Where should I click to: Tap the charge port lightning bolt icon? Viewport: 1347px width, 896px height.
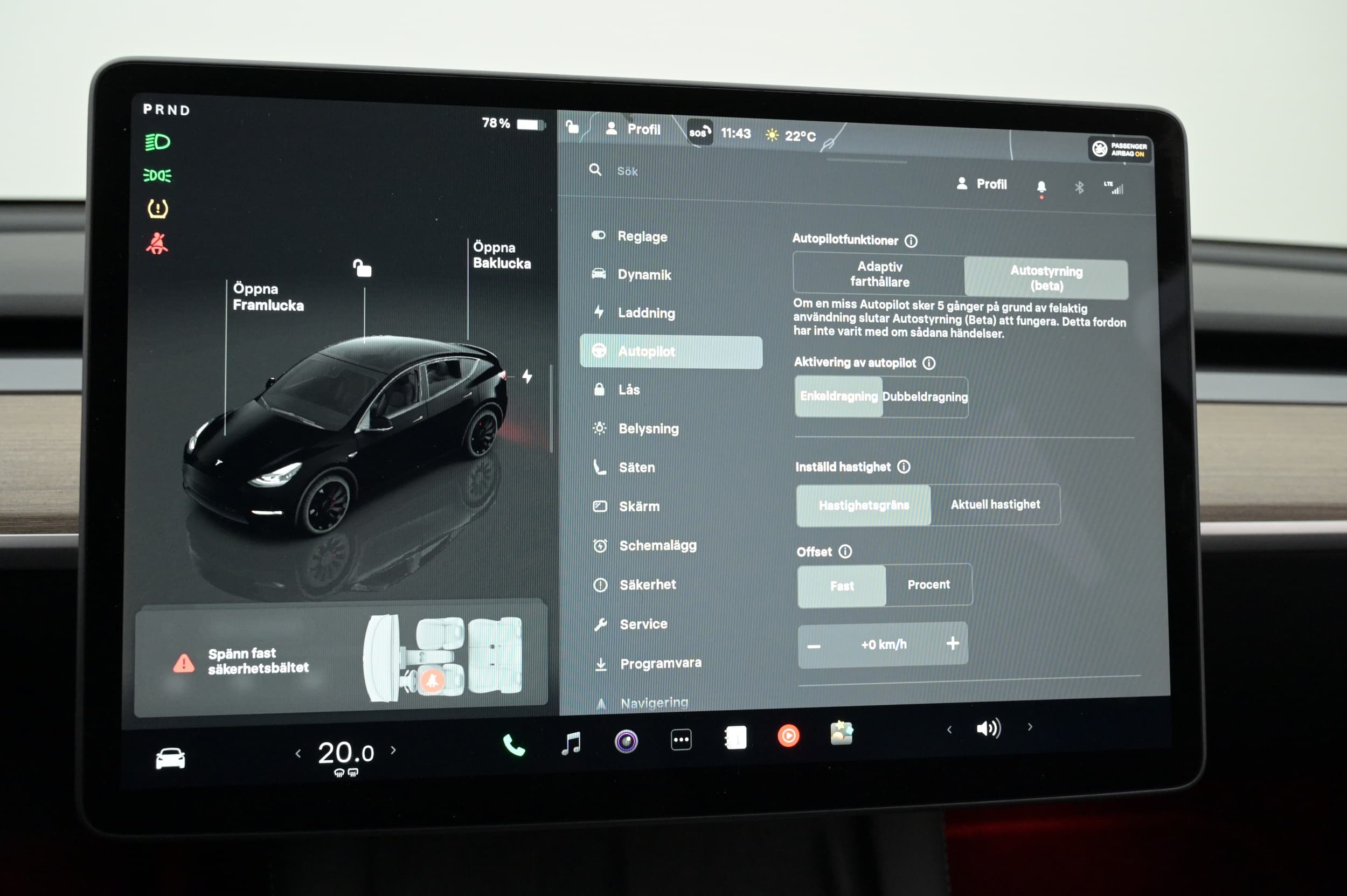tap(527, 376)
